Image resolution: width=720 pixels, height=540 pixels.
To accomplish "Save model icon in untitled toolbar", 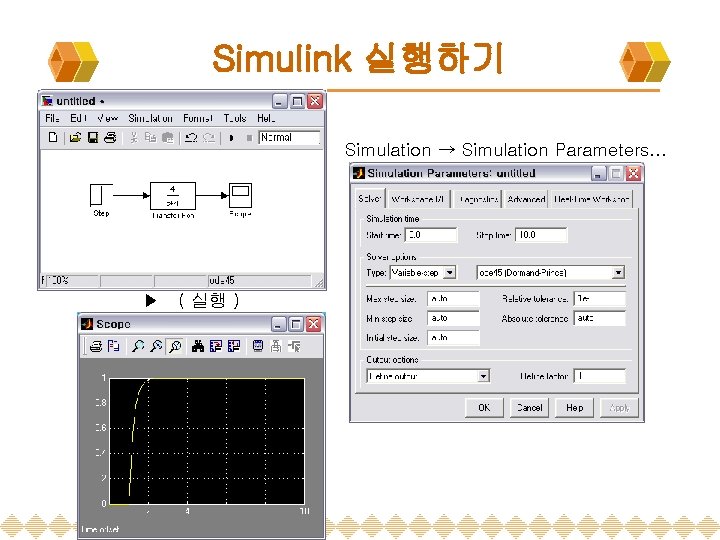I will (93, 137).
